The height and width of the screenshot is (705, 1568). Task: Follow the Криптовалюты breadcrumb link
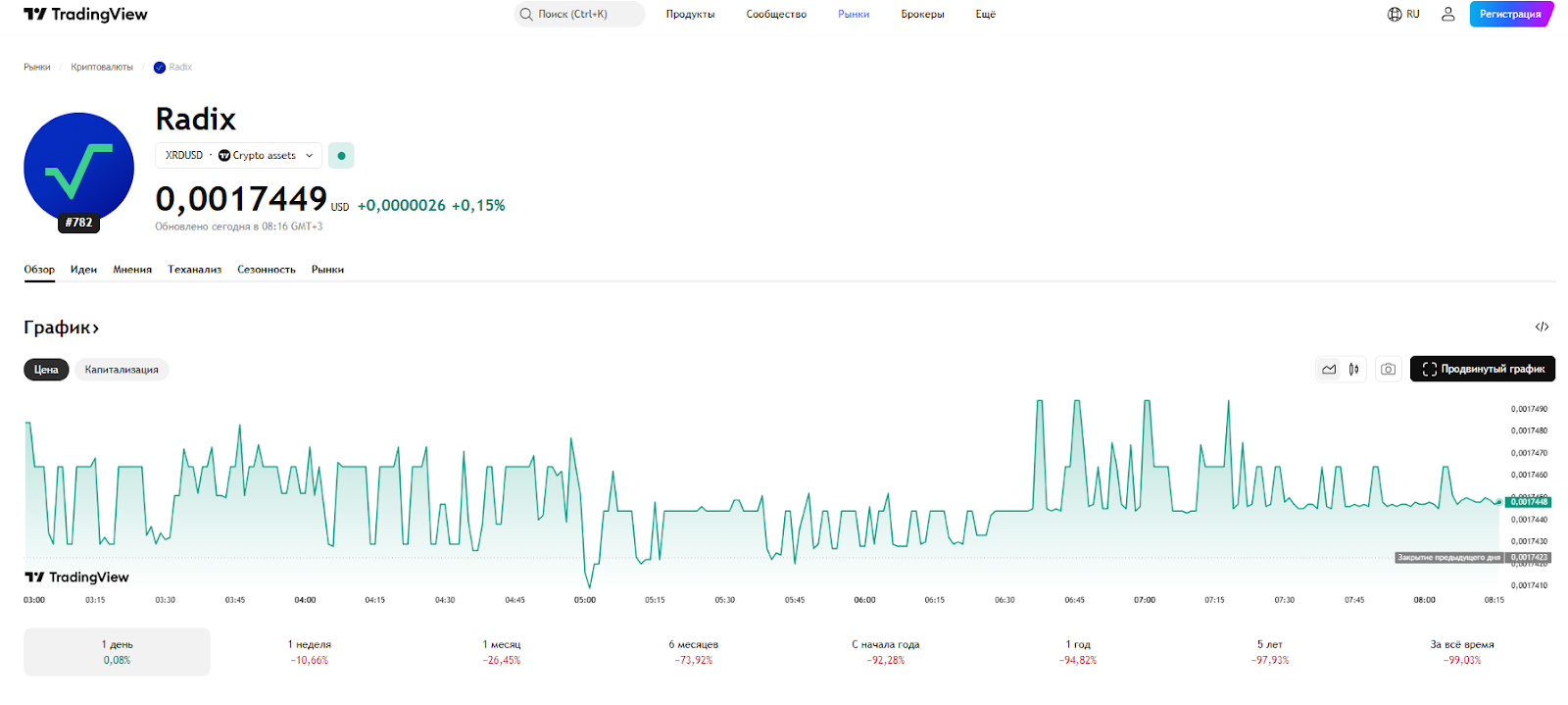102,68
